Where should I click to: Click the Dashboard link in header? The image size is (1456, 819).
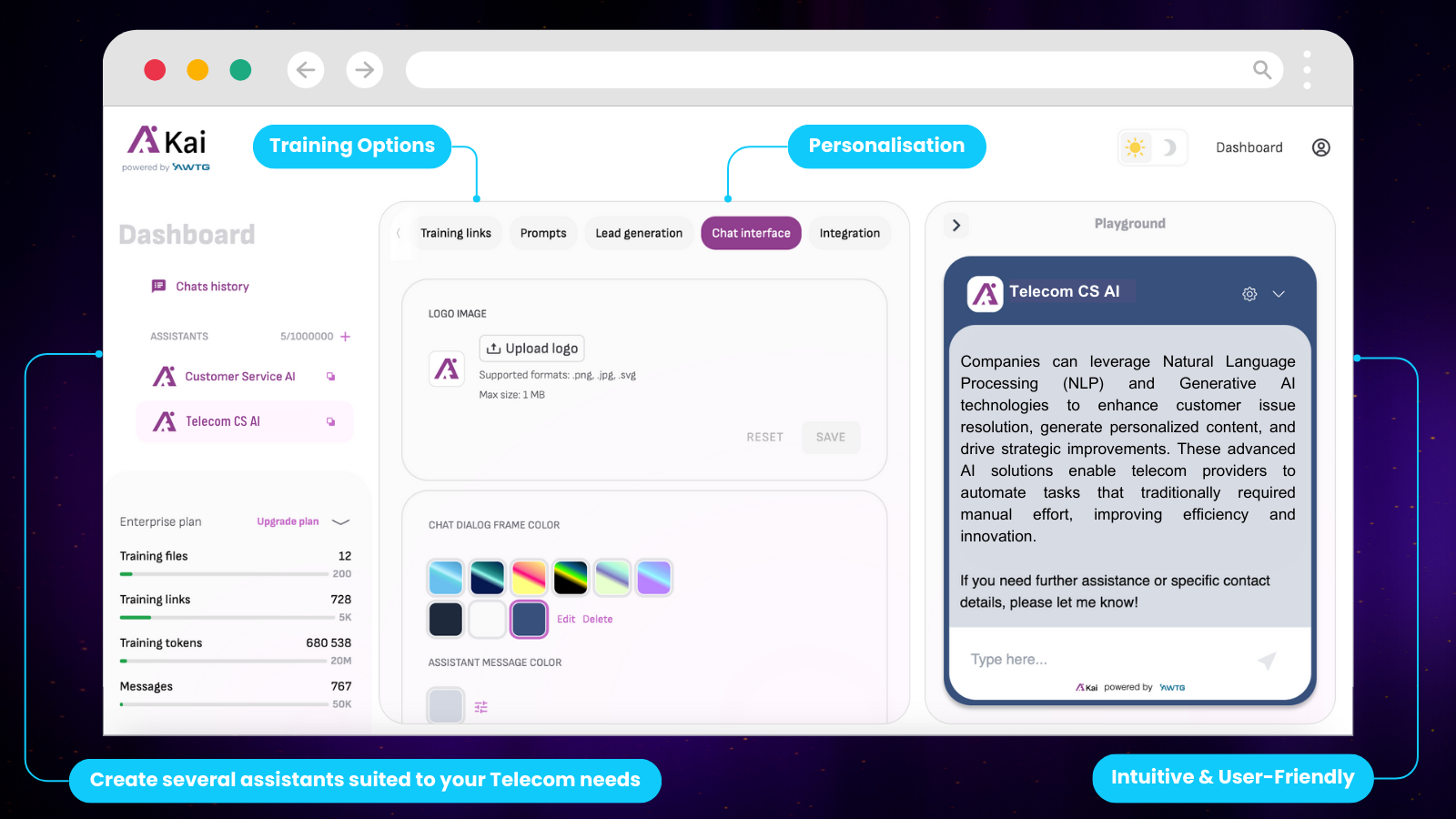(1249, 147)
